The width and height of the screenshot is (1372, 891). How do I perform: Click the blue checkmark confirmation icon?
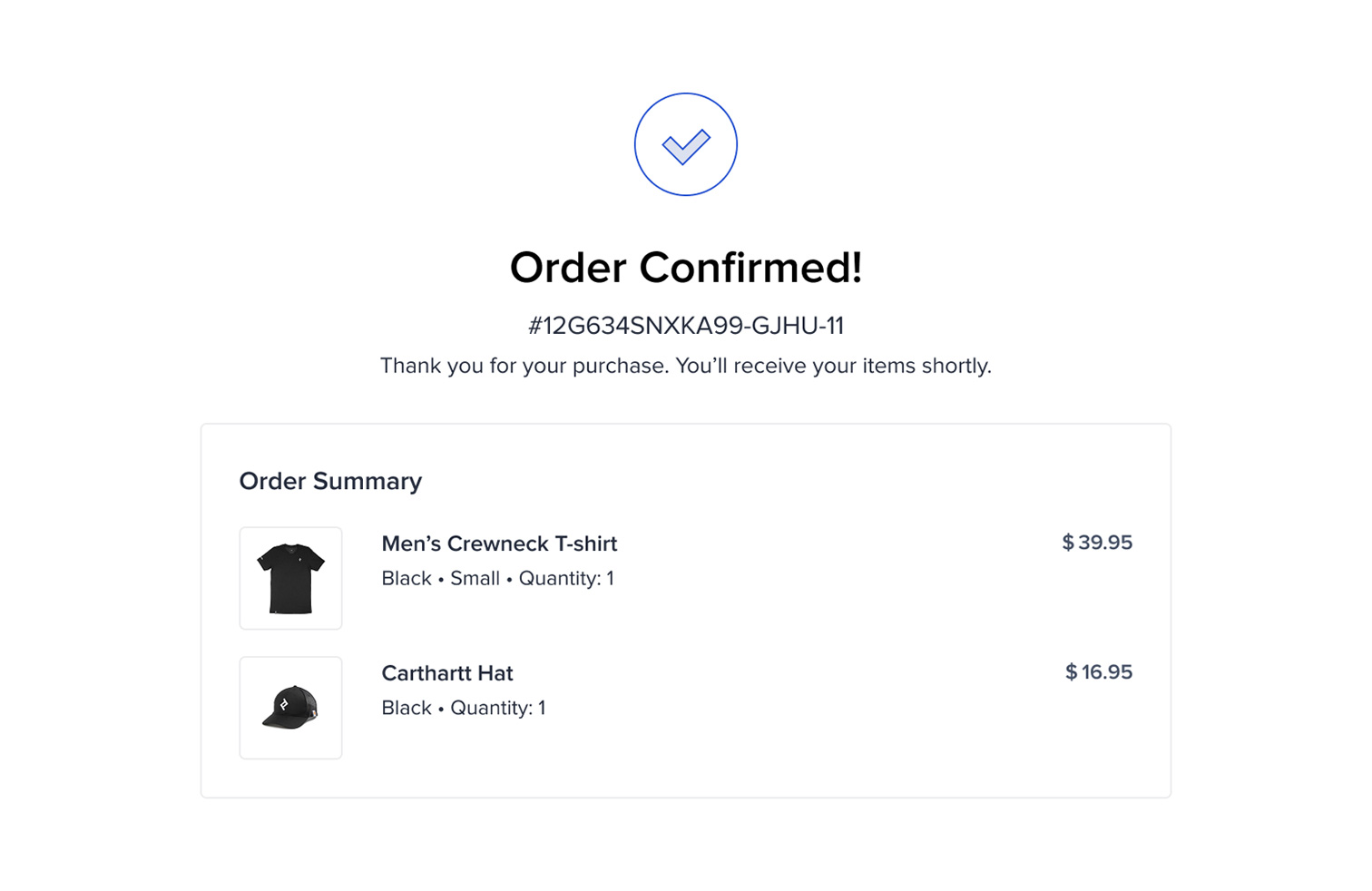pyautogui.click(x=685, y=144)
